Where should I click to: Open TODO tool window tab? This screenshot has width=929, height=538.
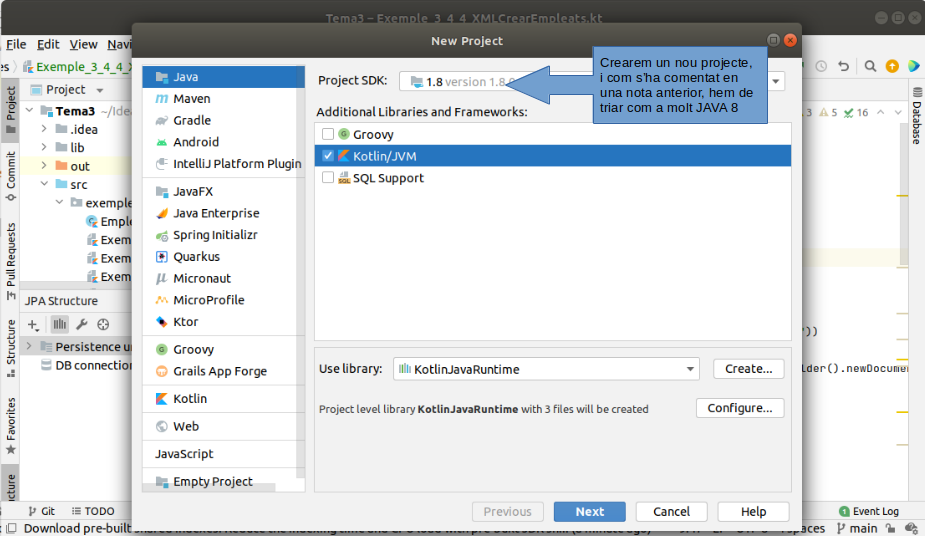click(93, 512)
